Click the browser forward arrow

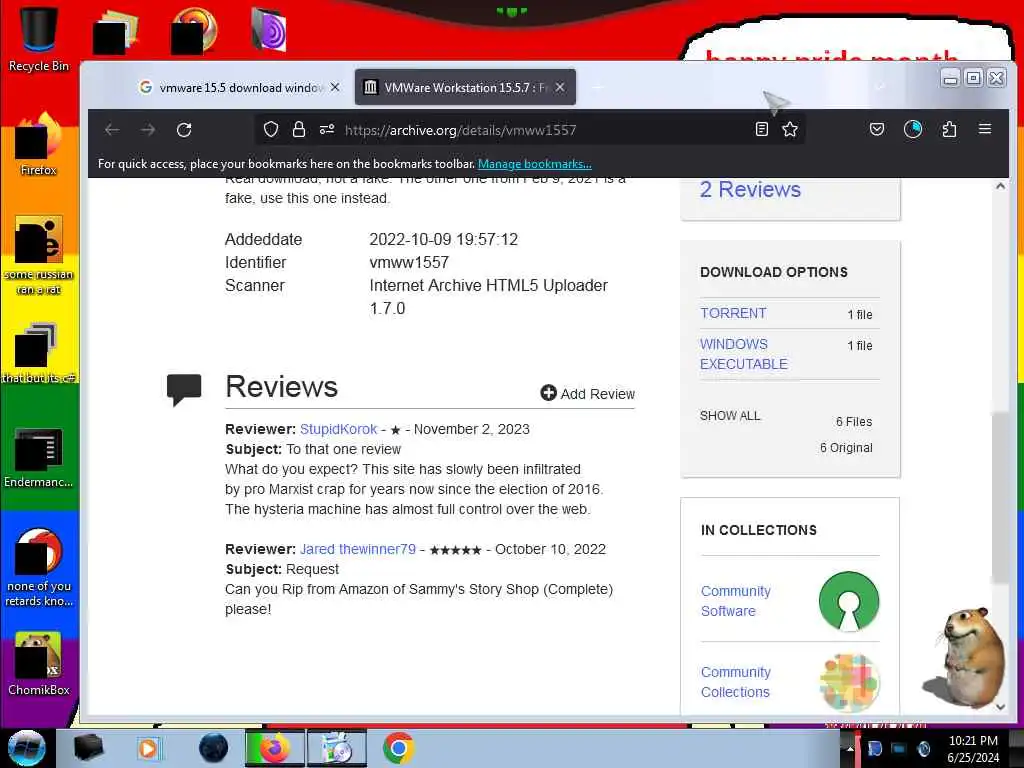click(148, 130)
